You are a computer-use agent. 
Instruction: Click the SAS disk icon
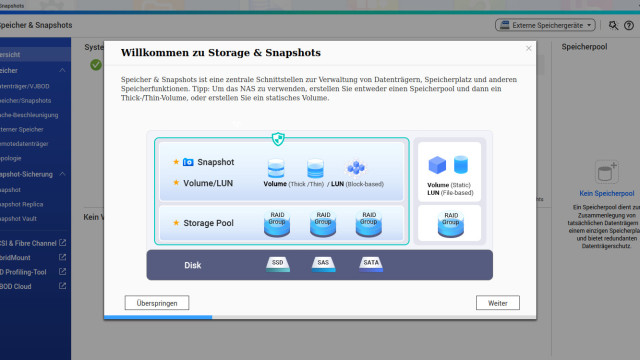pyautogui.click(x=323, y=264)
